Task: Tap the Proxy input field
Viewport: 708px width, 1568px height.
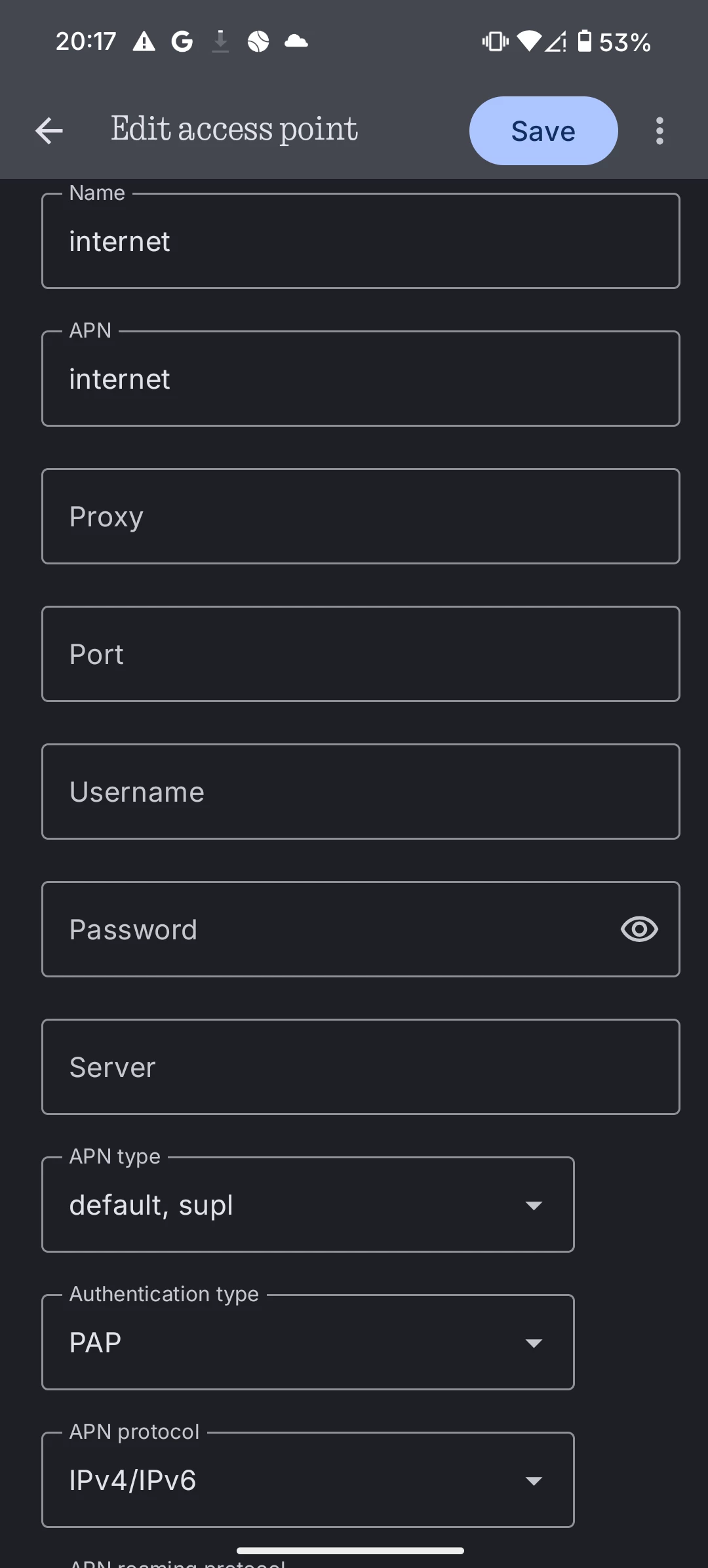Action: [x=361, y=517]
